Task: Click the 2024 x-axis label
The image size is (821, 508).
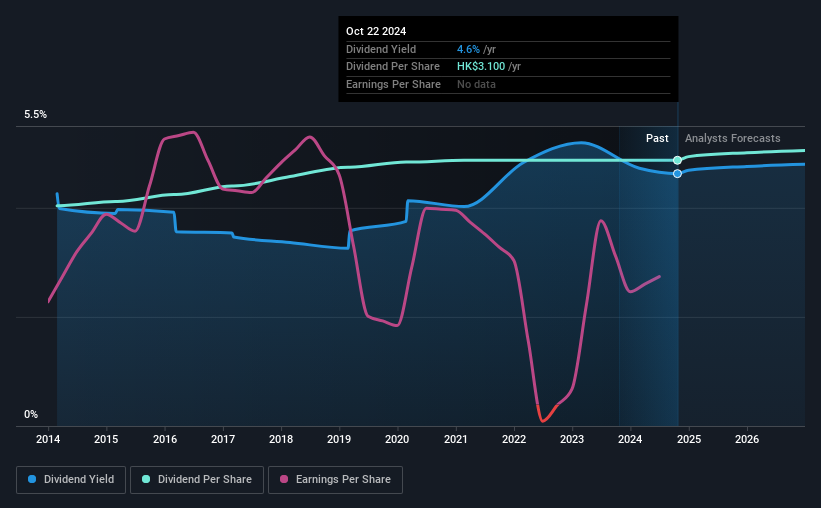Action: point(630,439)
